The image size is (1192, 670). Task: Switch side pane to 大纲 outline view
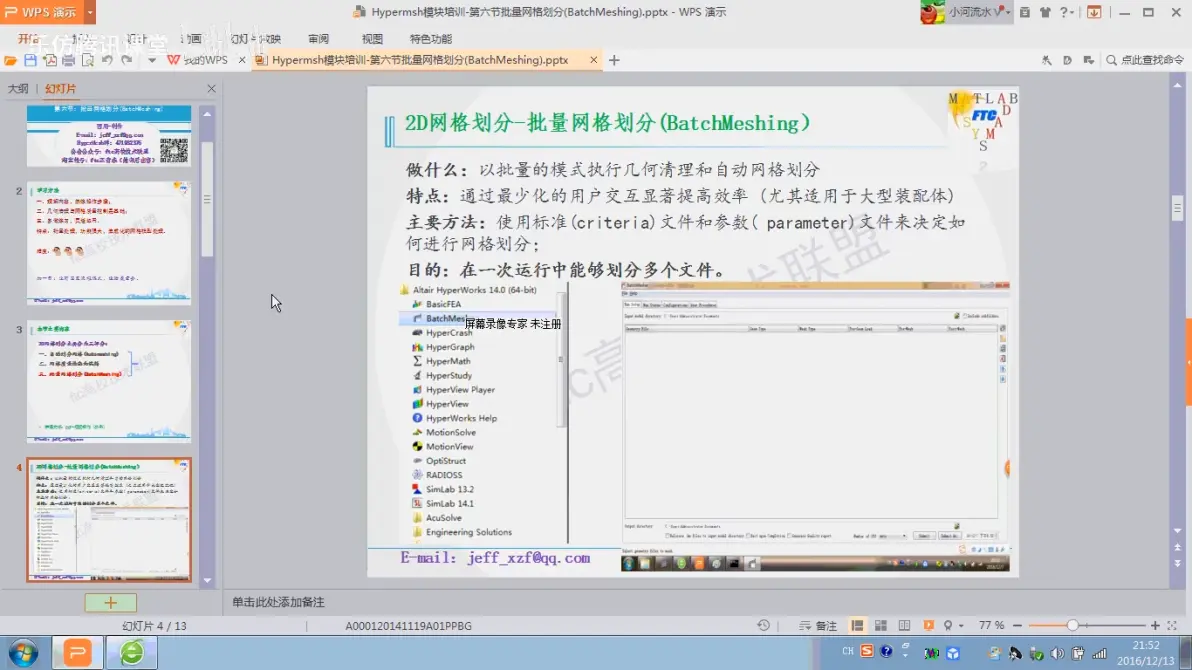pyautogui.click(x=18, y=89)
